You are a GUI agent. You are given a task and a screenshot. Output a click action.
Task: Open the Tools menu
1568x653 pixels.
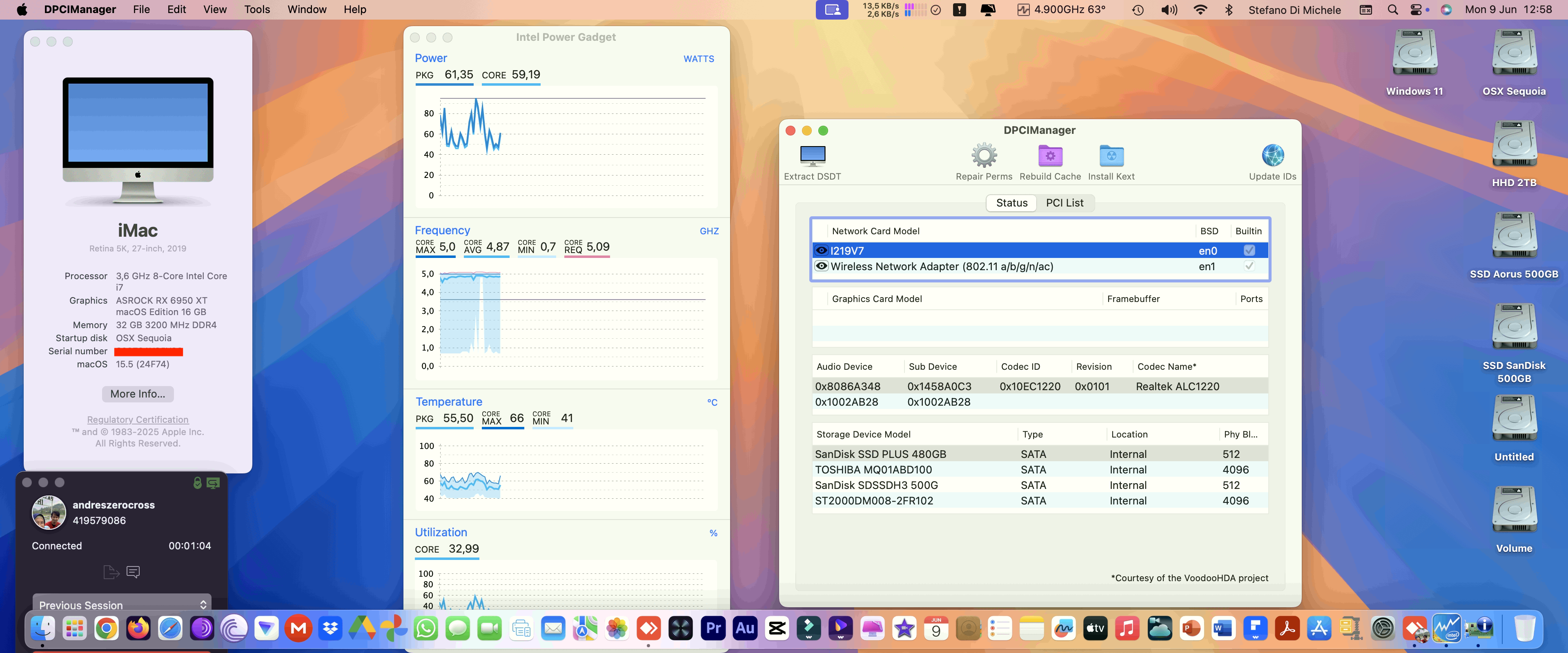click(x=256, y=9)
